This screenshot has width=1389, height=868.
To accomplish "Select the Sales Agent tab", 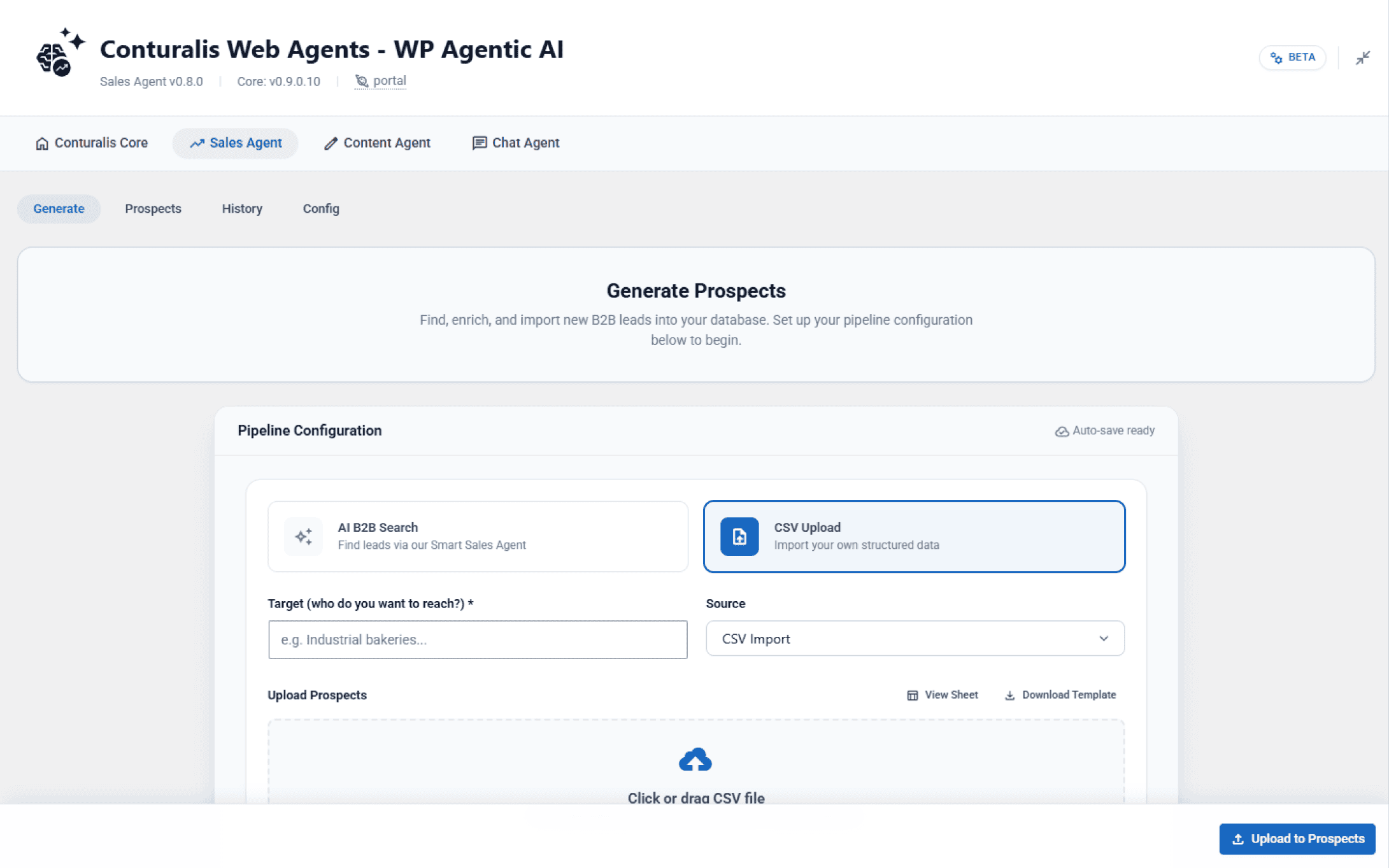I will click(236, 143).
